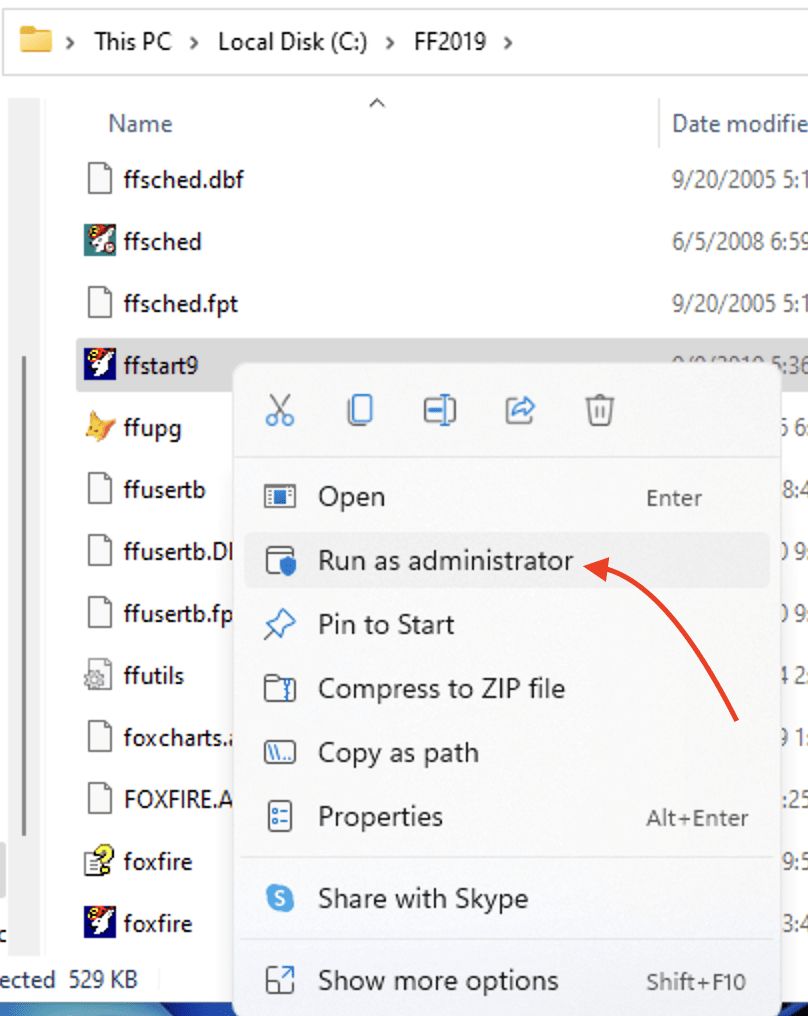The height and width of the screenshot is (1016, 808).
Task: Click Local Disk (C:) breadcrumb
Action: pos(293,42)
